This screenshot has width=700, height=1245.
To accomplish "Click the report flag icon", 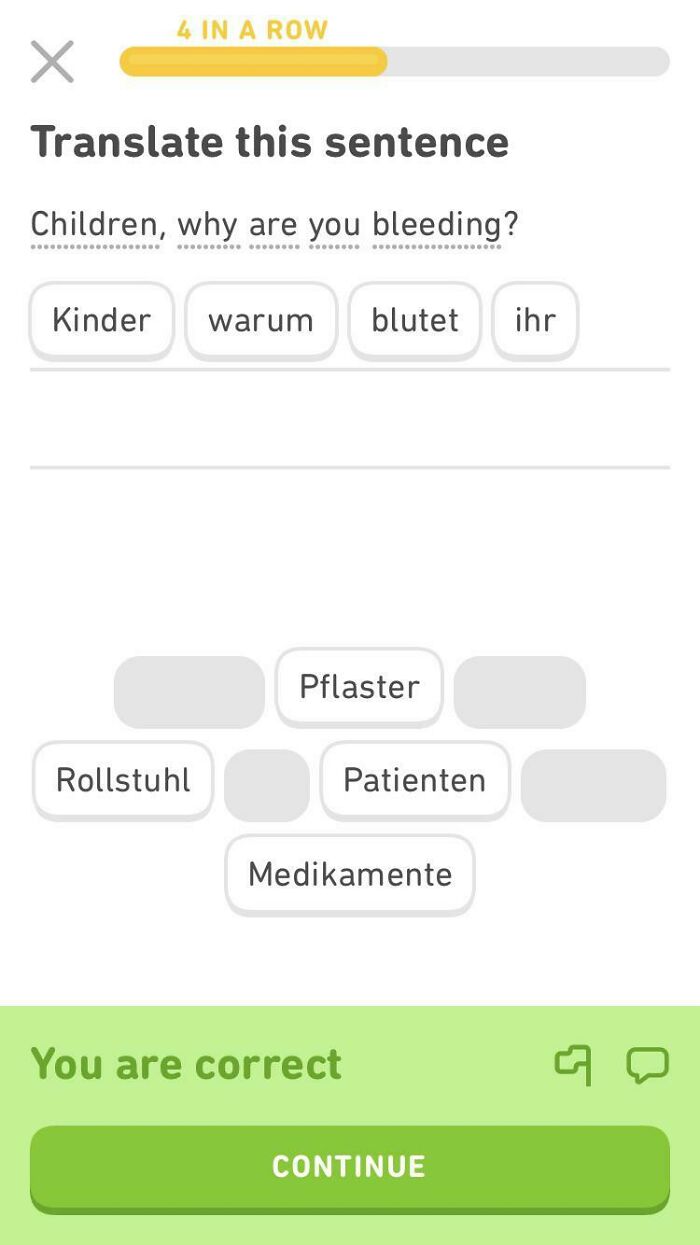I will pos(573,1065).
